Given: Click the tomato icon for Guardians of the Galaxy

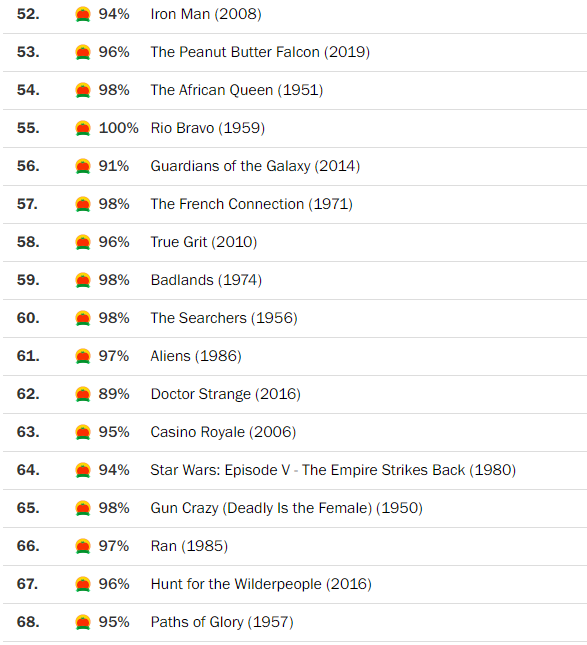Looking at the screenshot, I should [x=83, y=166].
